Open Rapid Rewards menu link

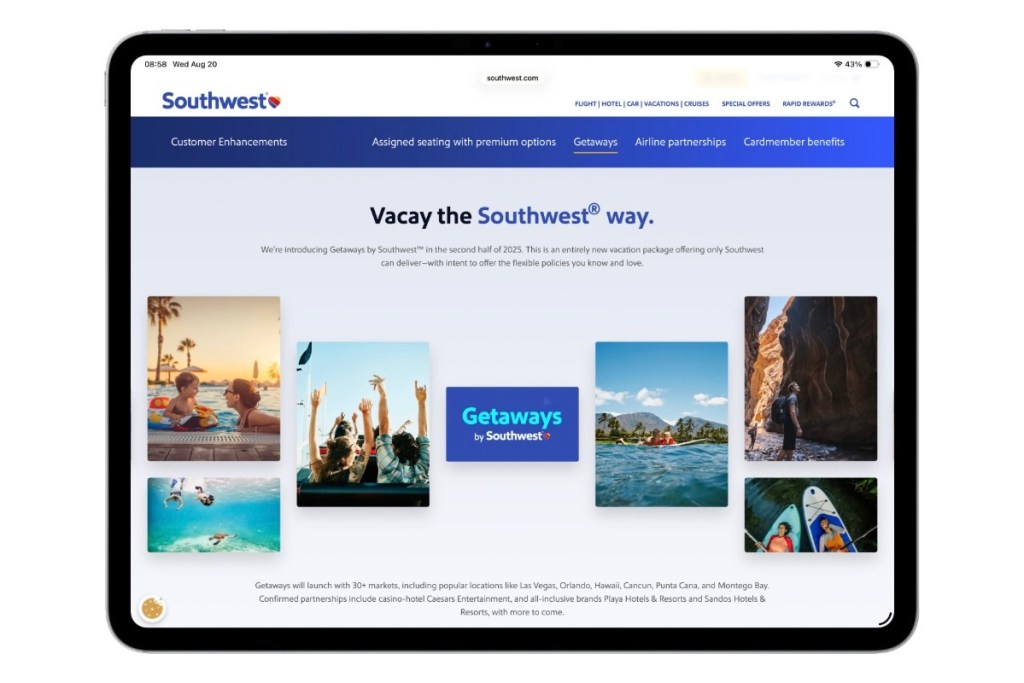coord(808,104)
